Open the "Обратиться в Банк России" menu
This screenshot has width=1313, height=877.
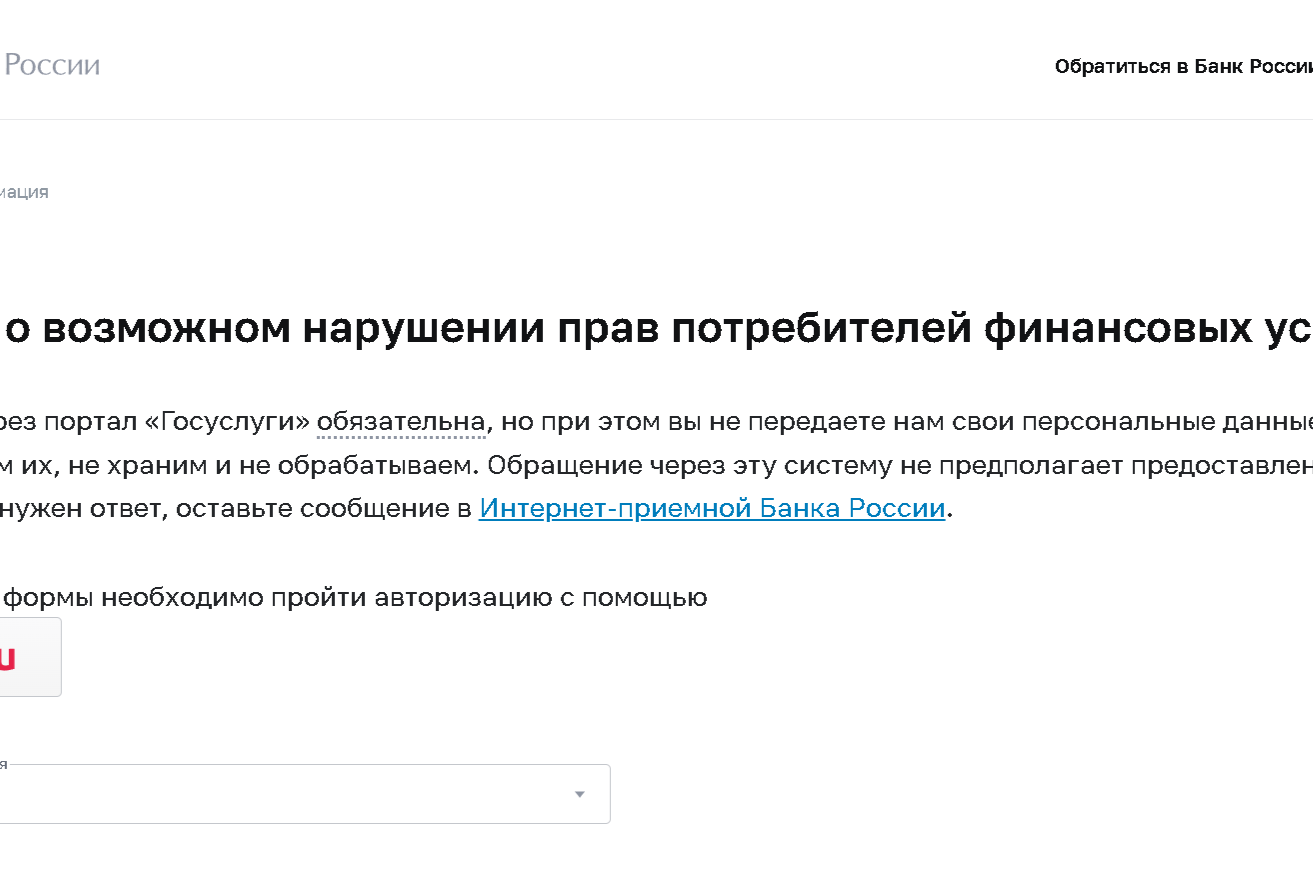point(1183,67)
